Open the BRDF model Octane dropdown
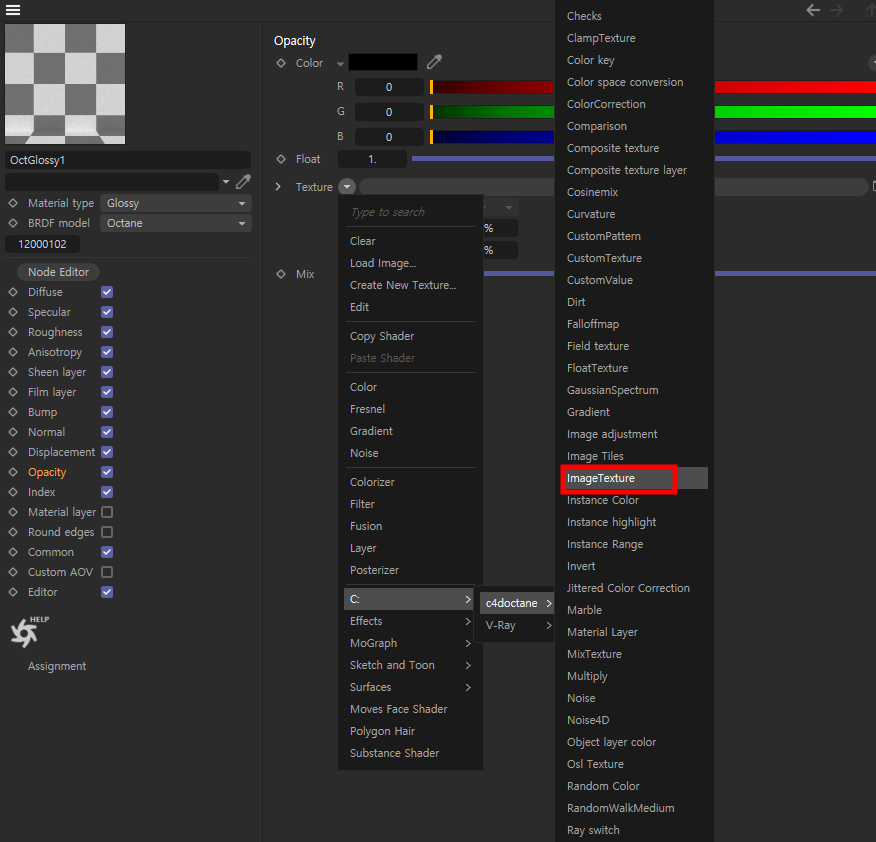 pos(176,223)
